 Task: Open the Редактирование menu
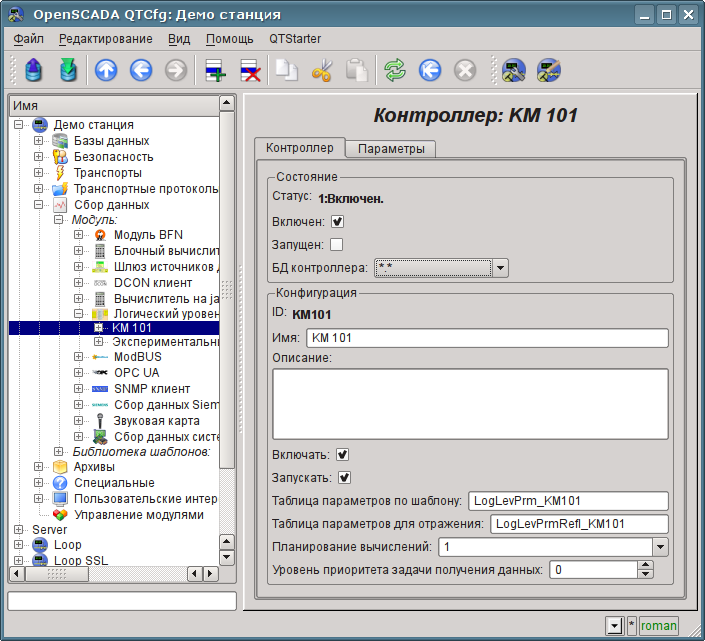(x=106, y=39)
